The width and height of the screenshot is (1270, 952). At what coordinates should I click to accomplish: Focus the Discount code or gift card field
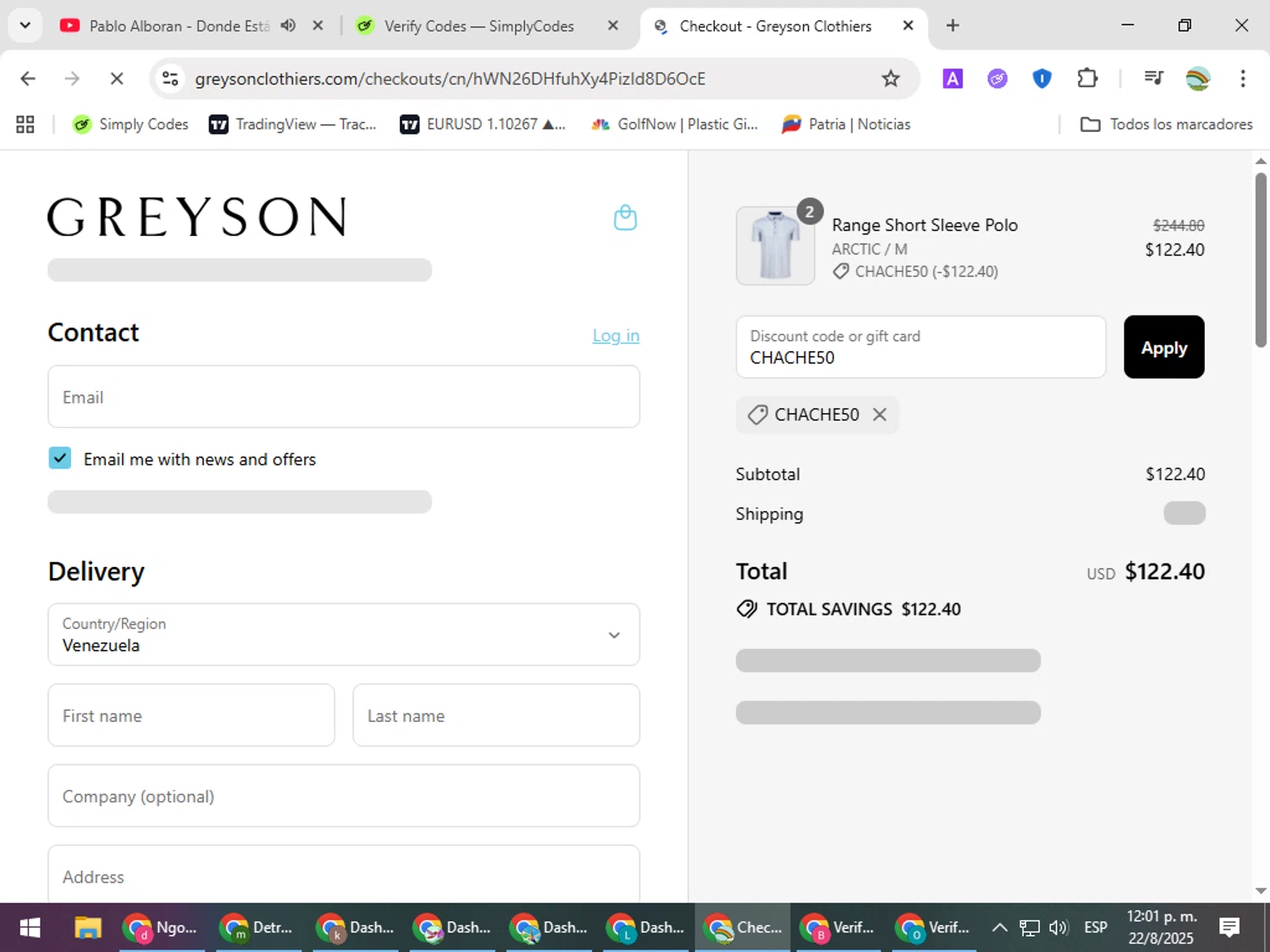click(x=920, y=347)
